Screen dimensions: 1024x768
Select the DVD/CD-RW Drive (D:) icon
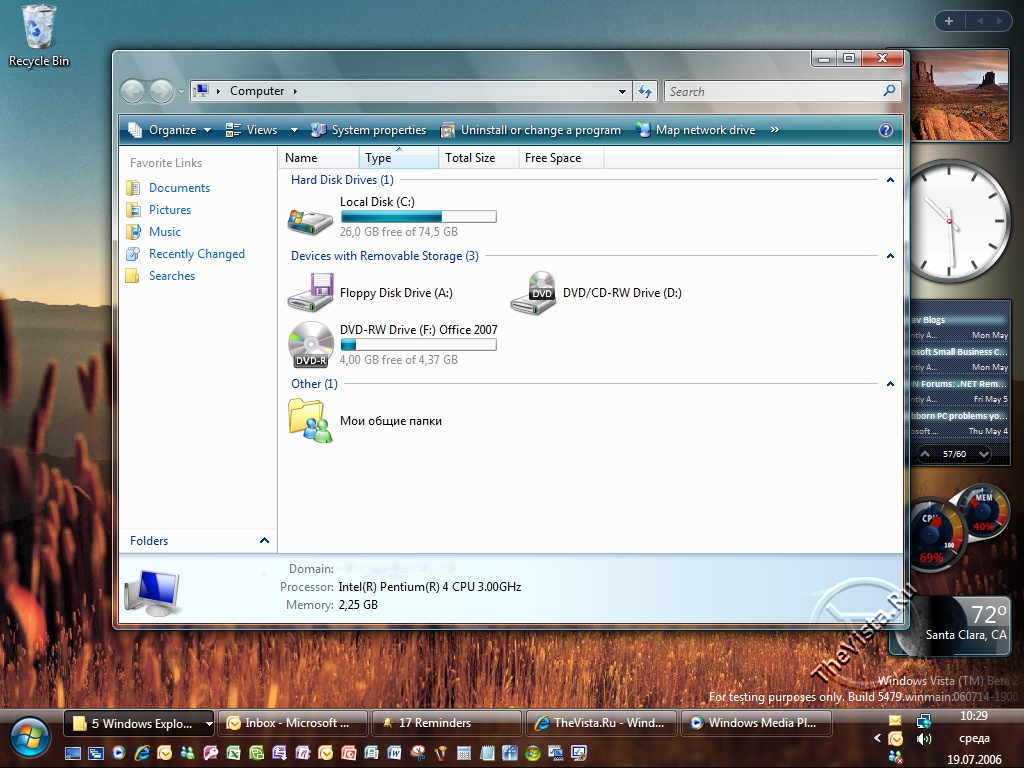[x=533, y=293]
